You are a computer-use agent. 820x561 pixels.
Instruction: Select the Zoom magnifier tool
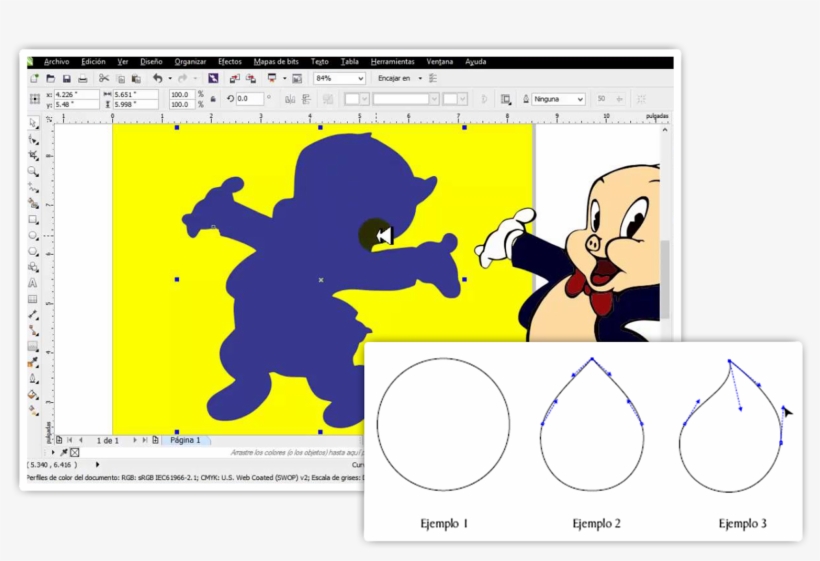33,171
